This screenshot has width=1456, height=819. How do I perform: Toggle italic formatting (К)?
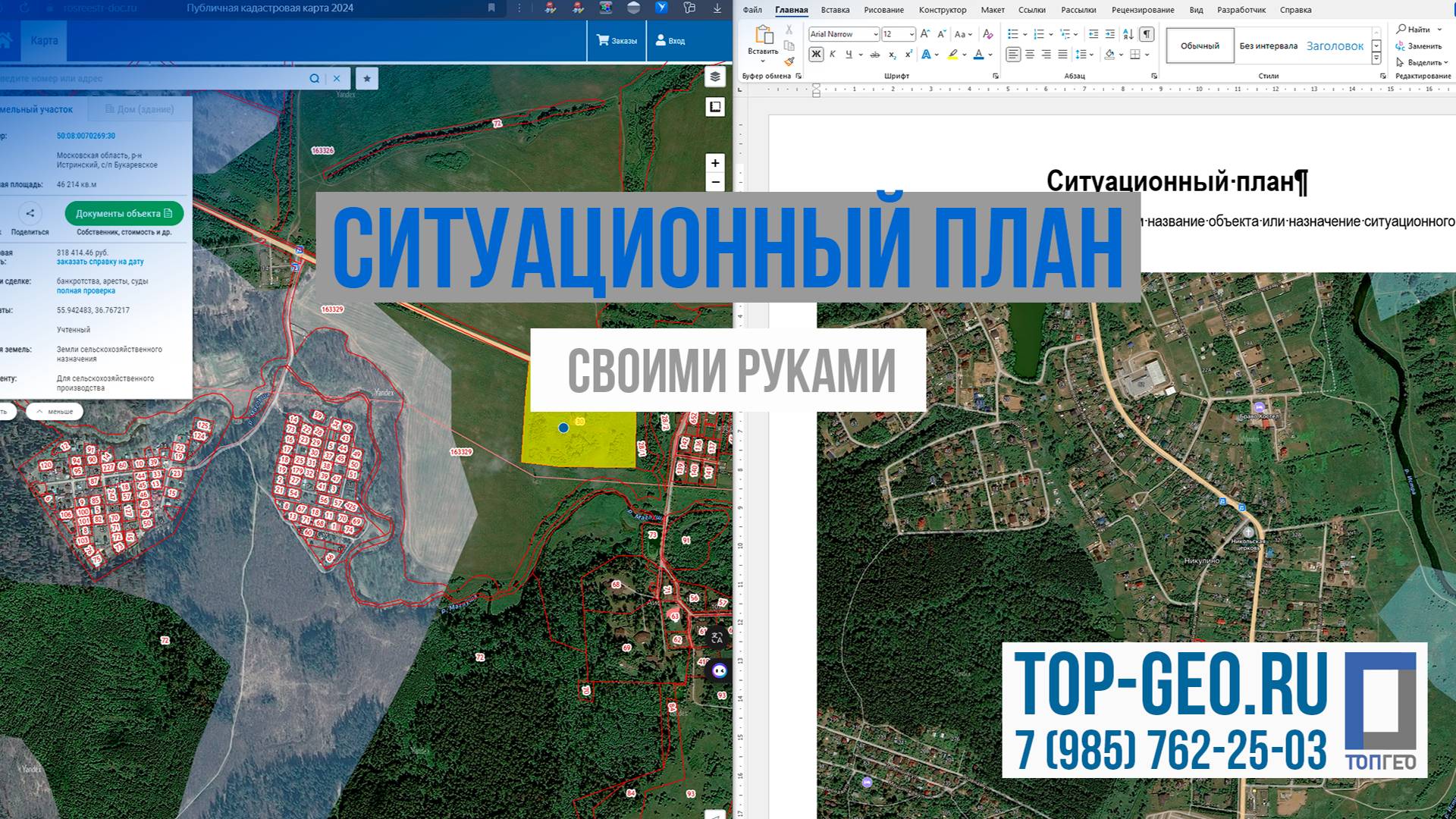click(832, 54)
